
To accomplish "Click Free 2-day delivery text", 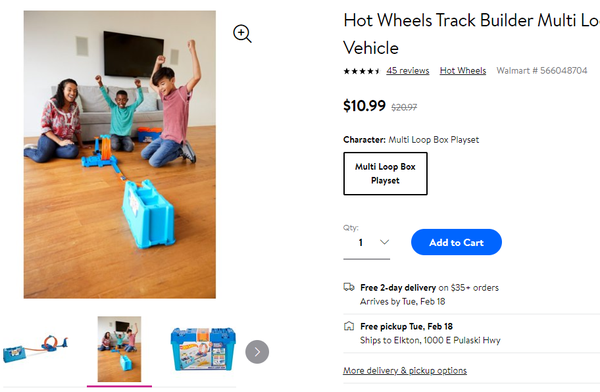I will pos(398,287).
